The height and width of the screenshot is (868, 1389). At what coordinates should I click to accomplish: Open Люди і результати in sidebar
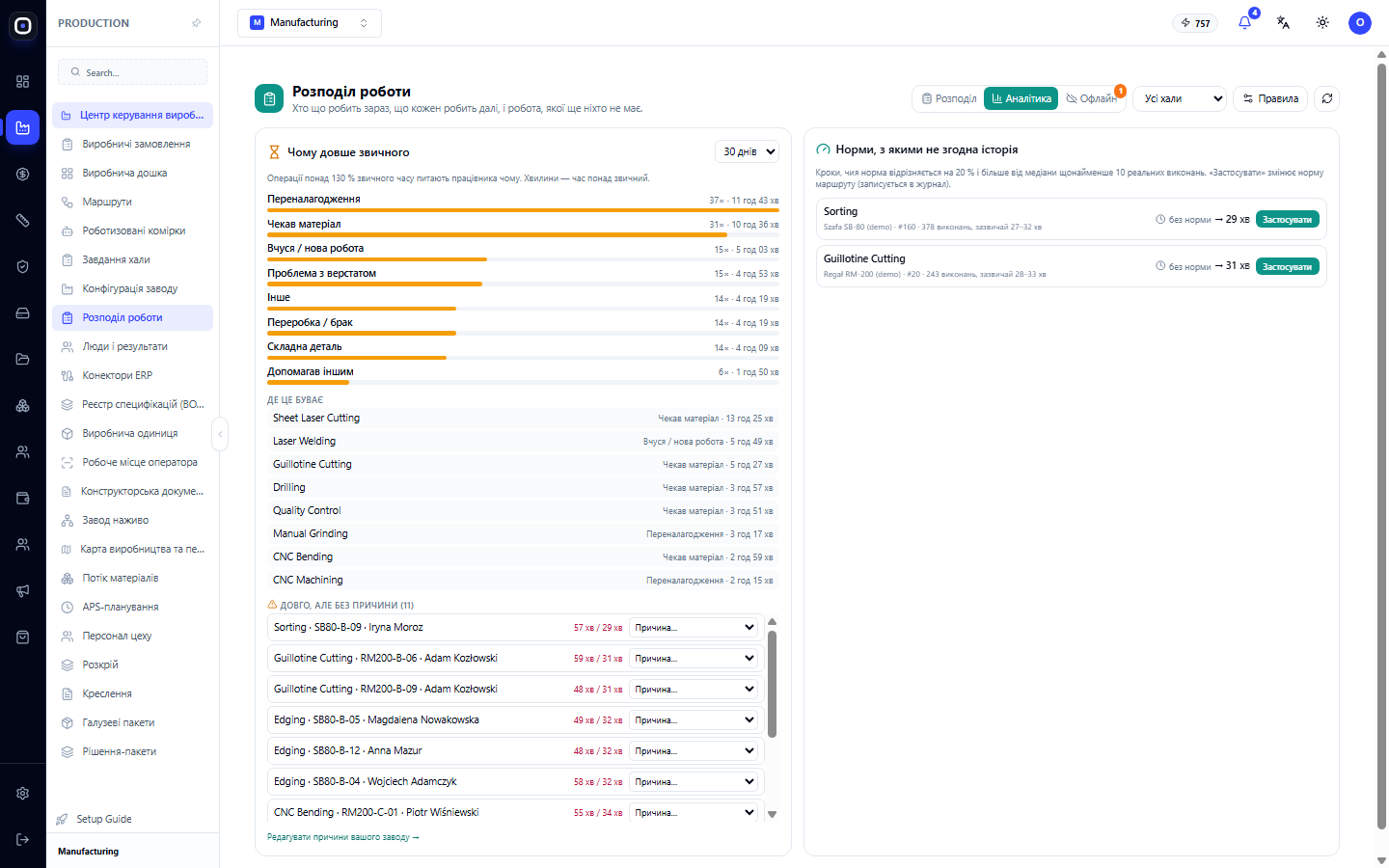point(132,346)
